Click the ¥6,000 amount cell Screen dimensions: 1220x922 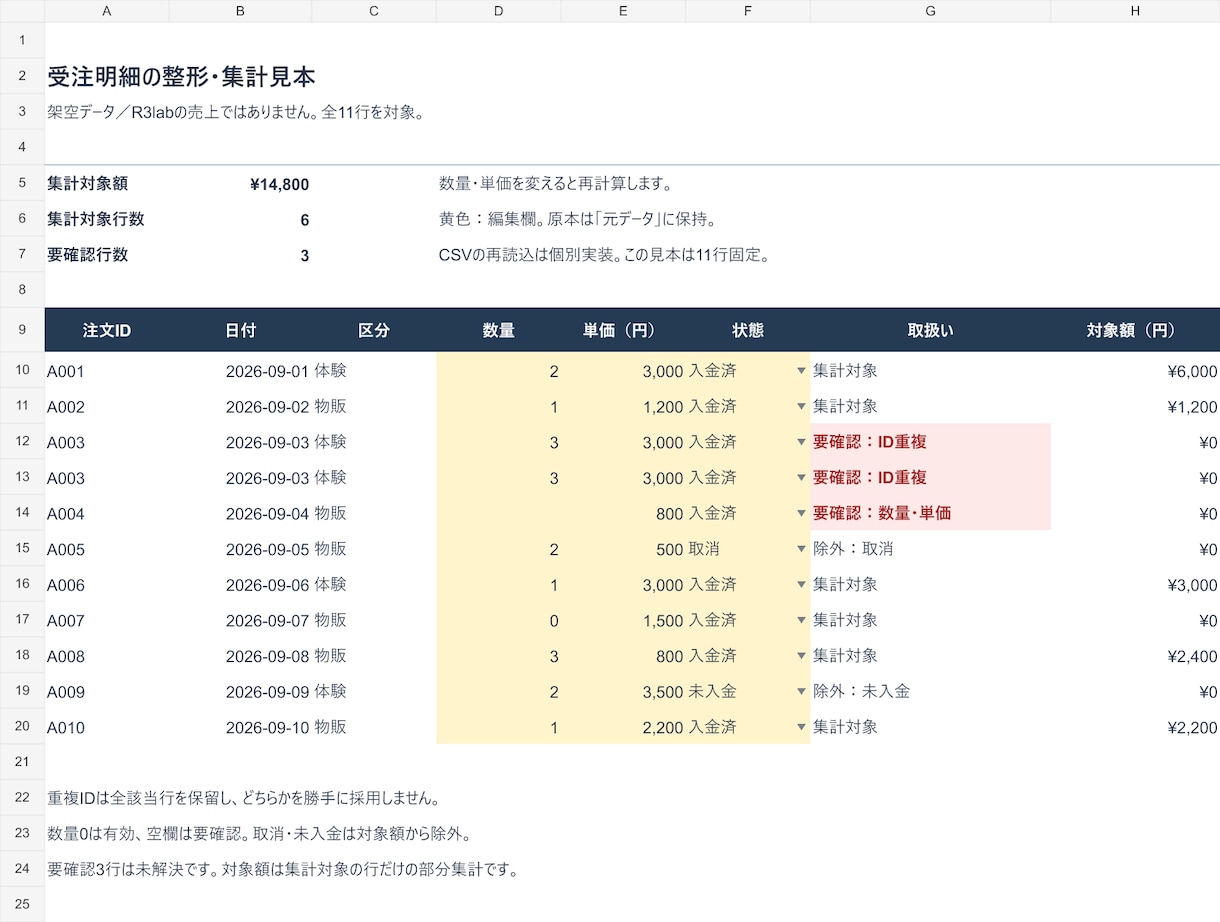[1135, 371]
